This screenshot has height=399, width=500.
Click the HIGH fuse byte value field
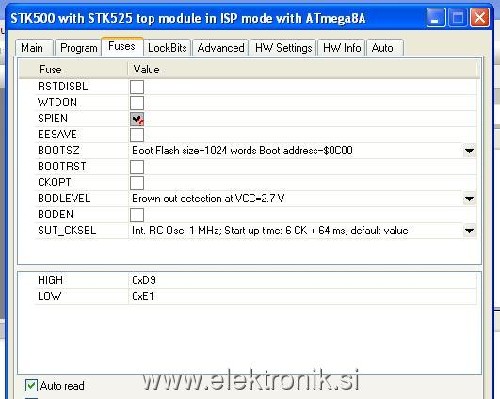(302, 280)
